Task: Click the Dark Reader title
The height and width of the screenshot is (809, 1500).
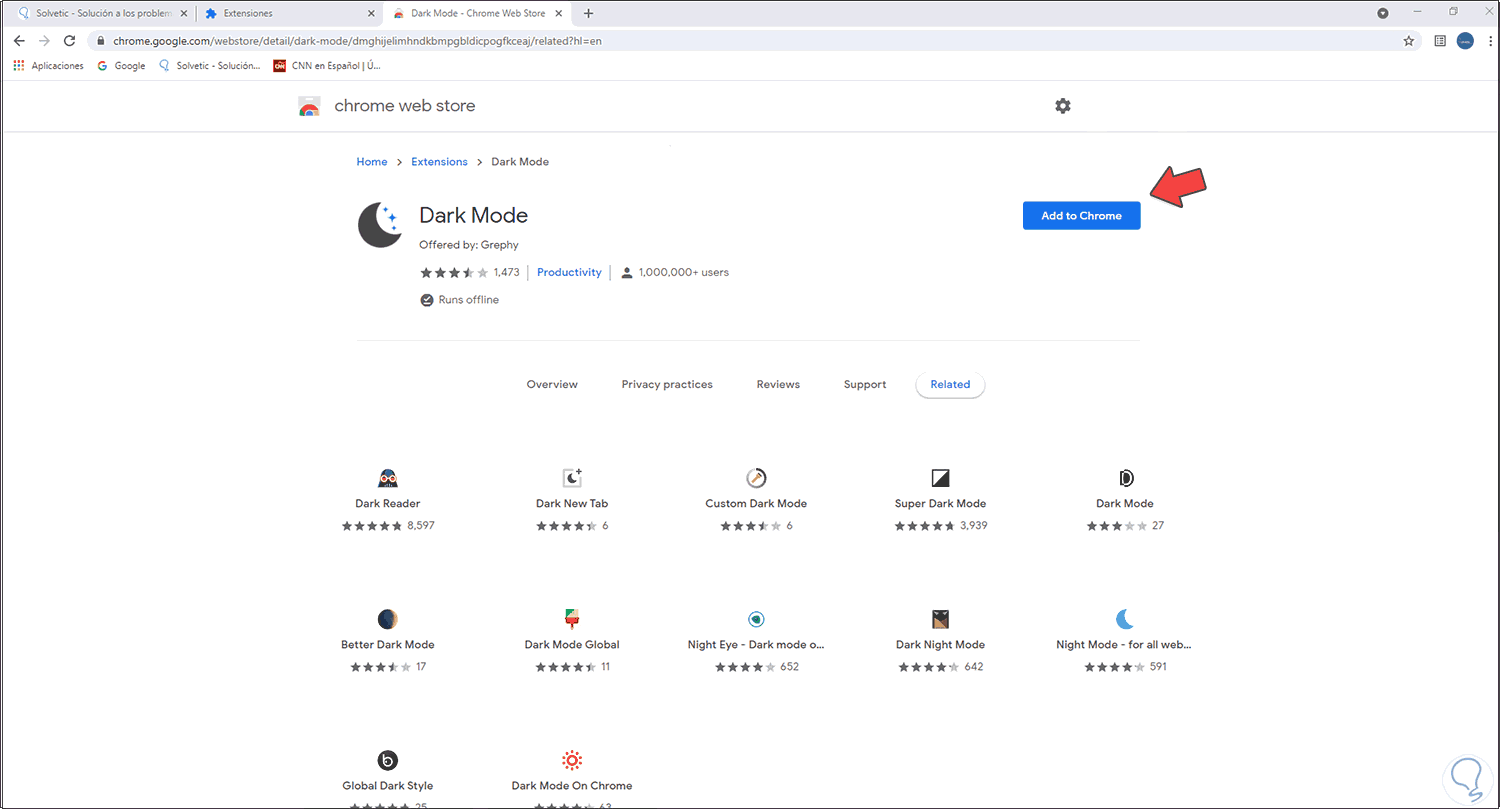Action: [x=388, y=504]
